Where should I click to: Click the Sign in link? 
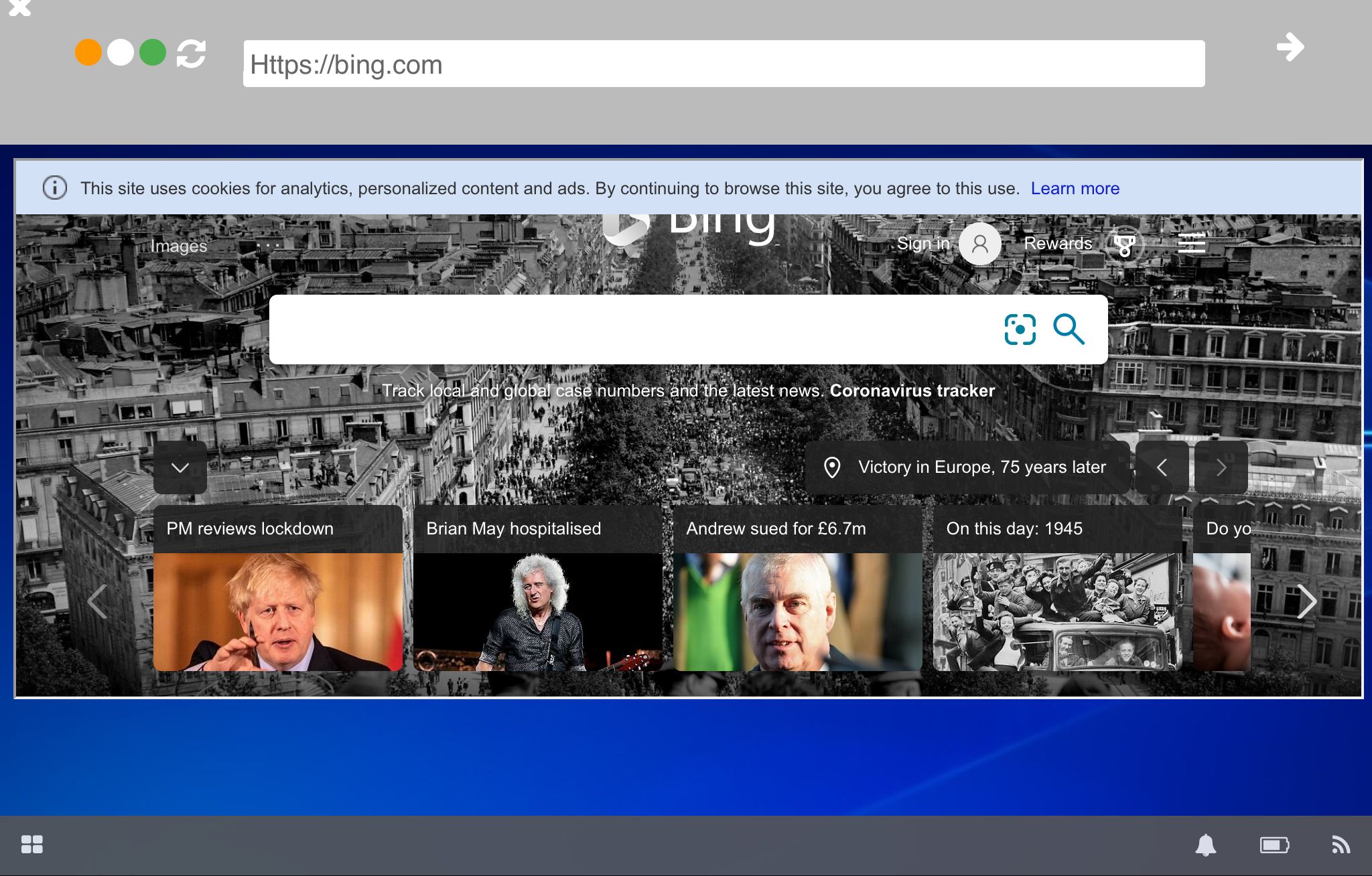point(923,243)
